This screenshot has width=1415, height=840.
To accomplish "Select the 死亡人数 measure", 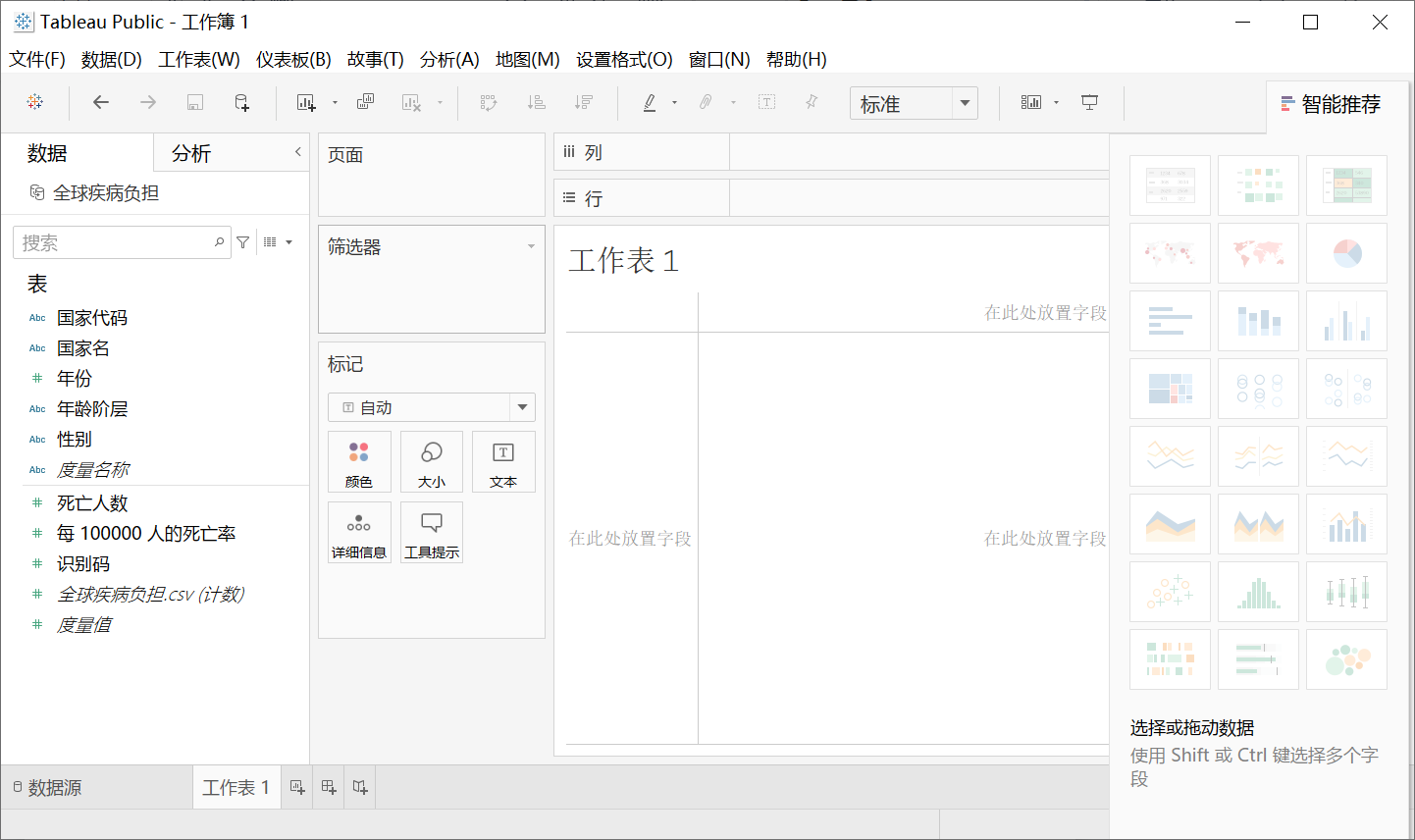I will coord(92,503).
